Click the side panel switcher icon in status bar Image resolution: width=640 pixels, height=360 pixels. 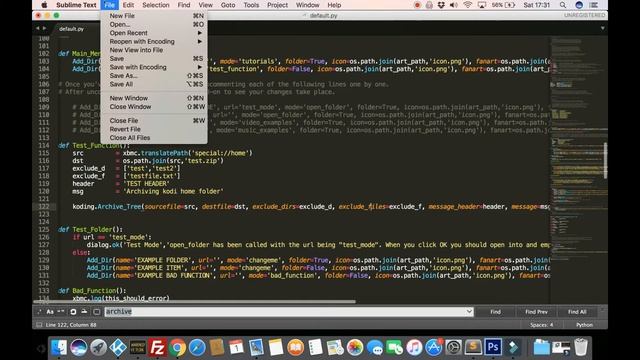pyautogui.click(x=39, y=325)
